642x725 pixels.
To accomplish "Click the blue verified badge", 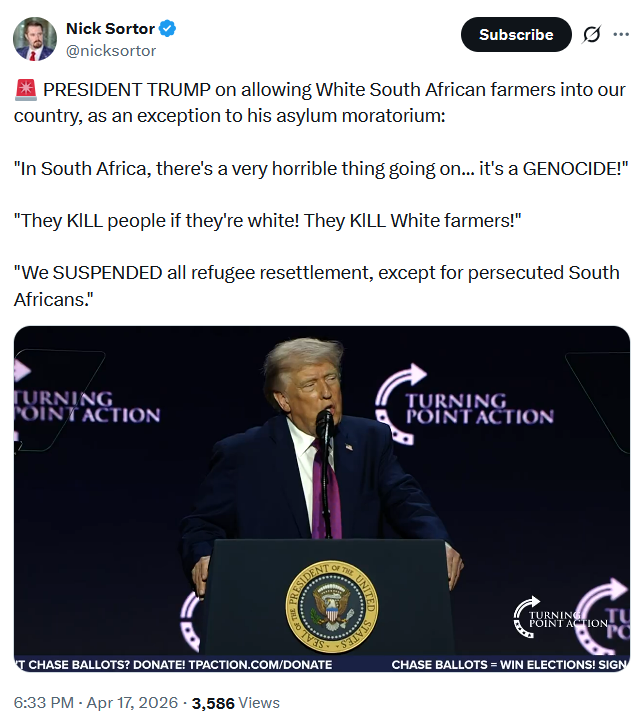I will click(167, 29).
